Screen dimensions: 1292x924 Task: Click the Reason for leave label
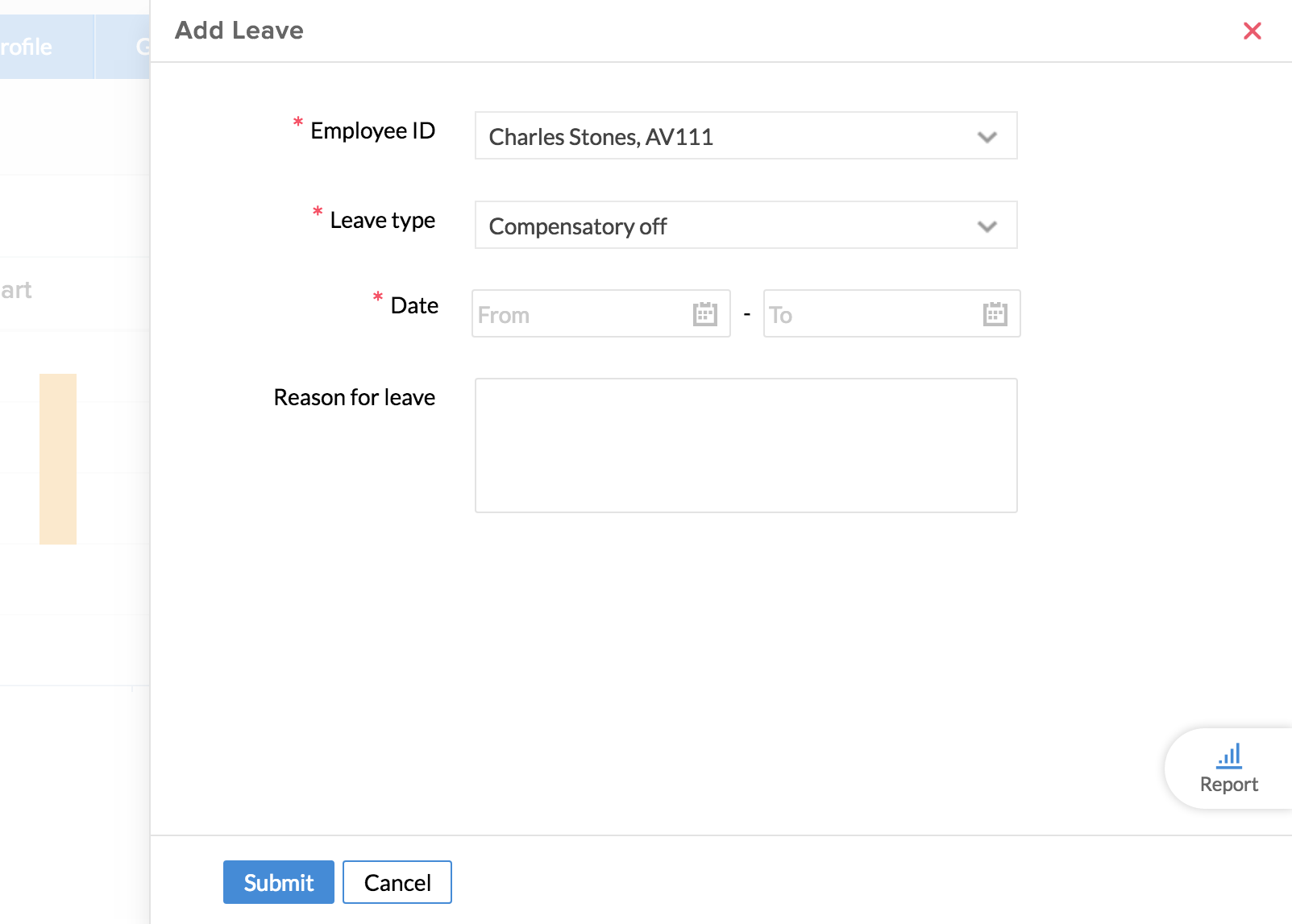tap(354, 397)
